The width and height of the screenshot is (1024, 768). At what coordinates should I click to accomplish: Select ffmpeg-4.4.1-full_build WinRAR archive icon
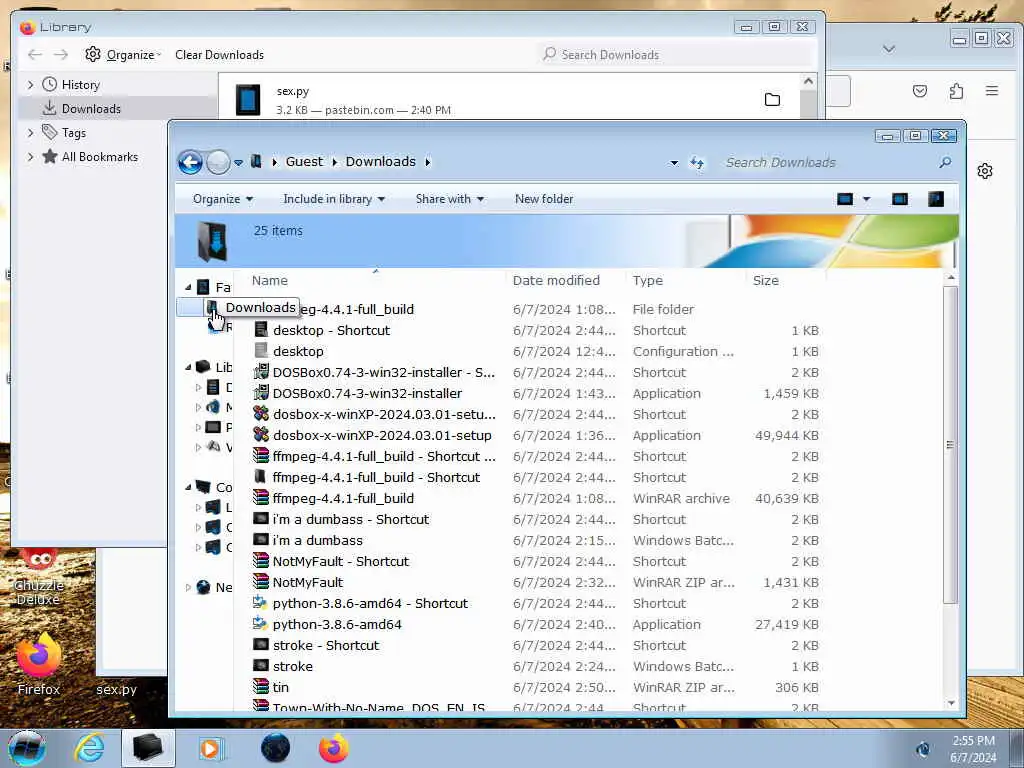pos(261,498)
